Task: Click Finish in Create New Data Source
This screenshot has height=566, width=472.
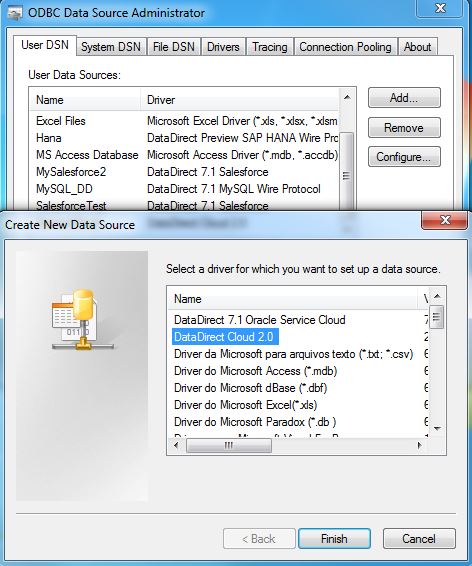Action: (x=334, y=539)
